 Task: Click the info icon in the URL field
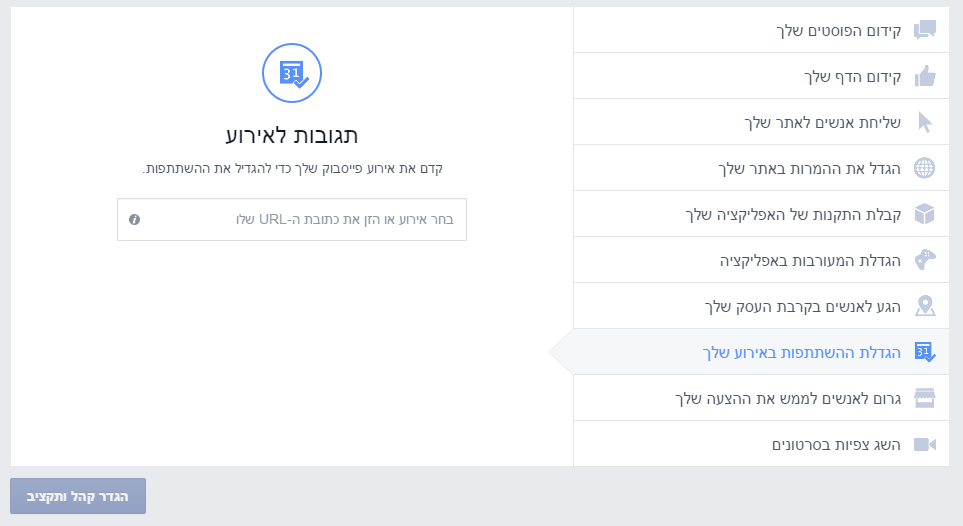(x=134, y=219)
